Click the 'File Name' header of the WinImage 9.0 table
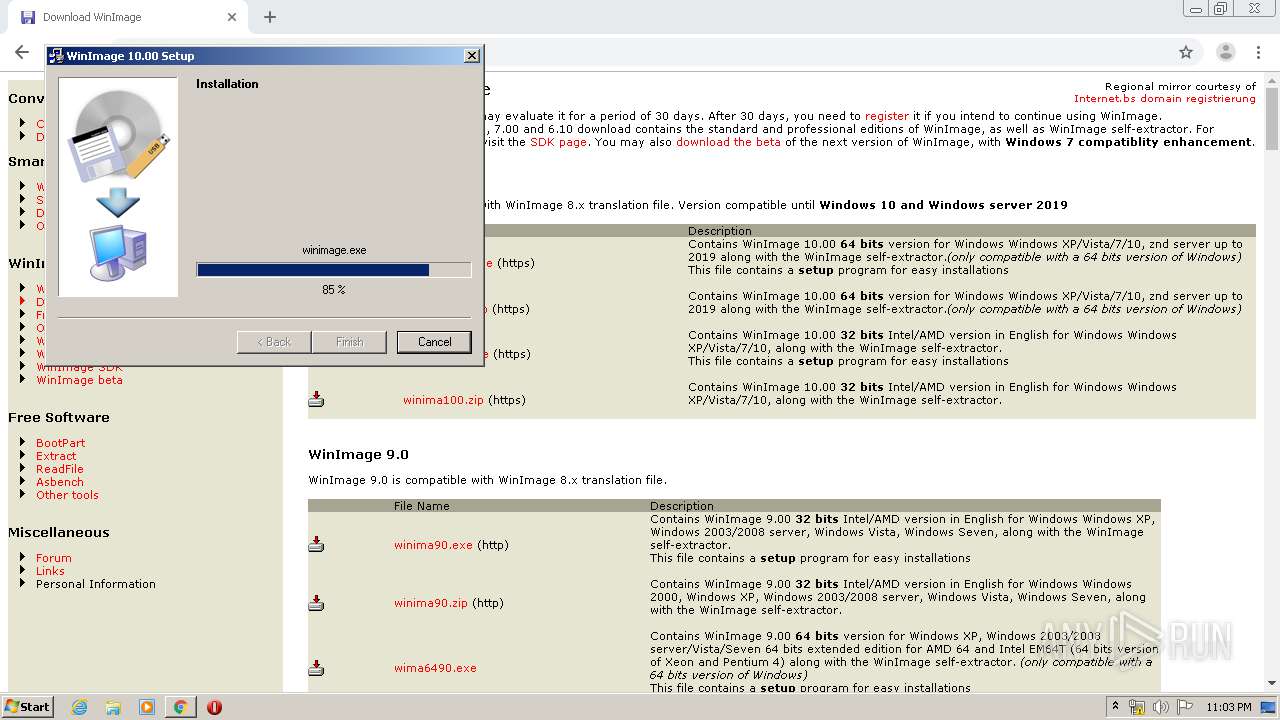This screenshot has height=720, width=1280. click(422, 506)
